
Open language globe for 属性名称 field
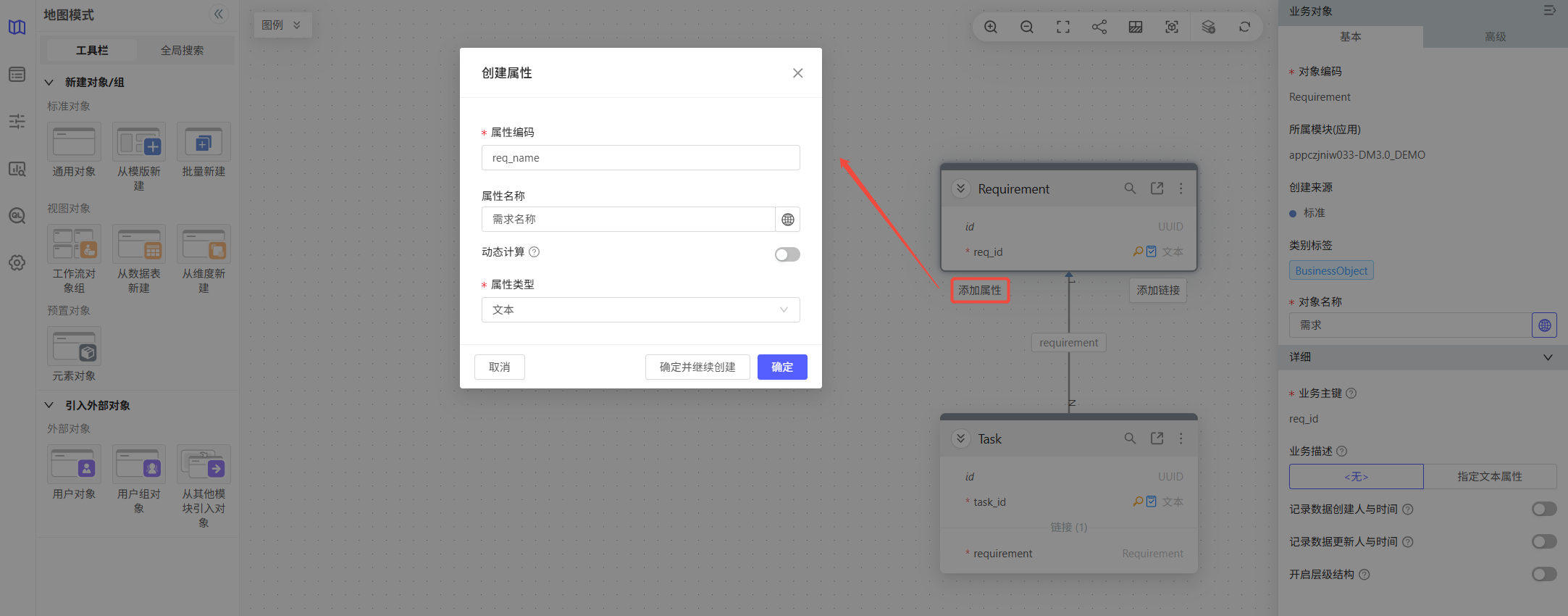click(788, 220)
